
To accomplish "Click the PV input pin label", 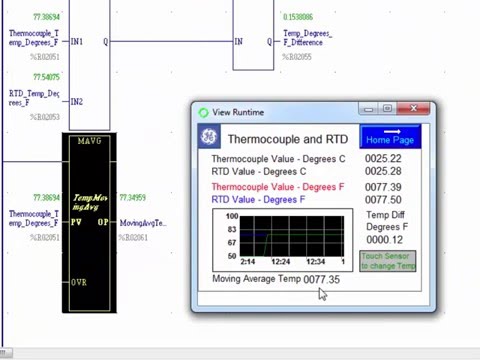I will [76, 222].
